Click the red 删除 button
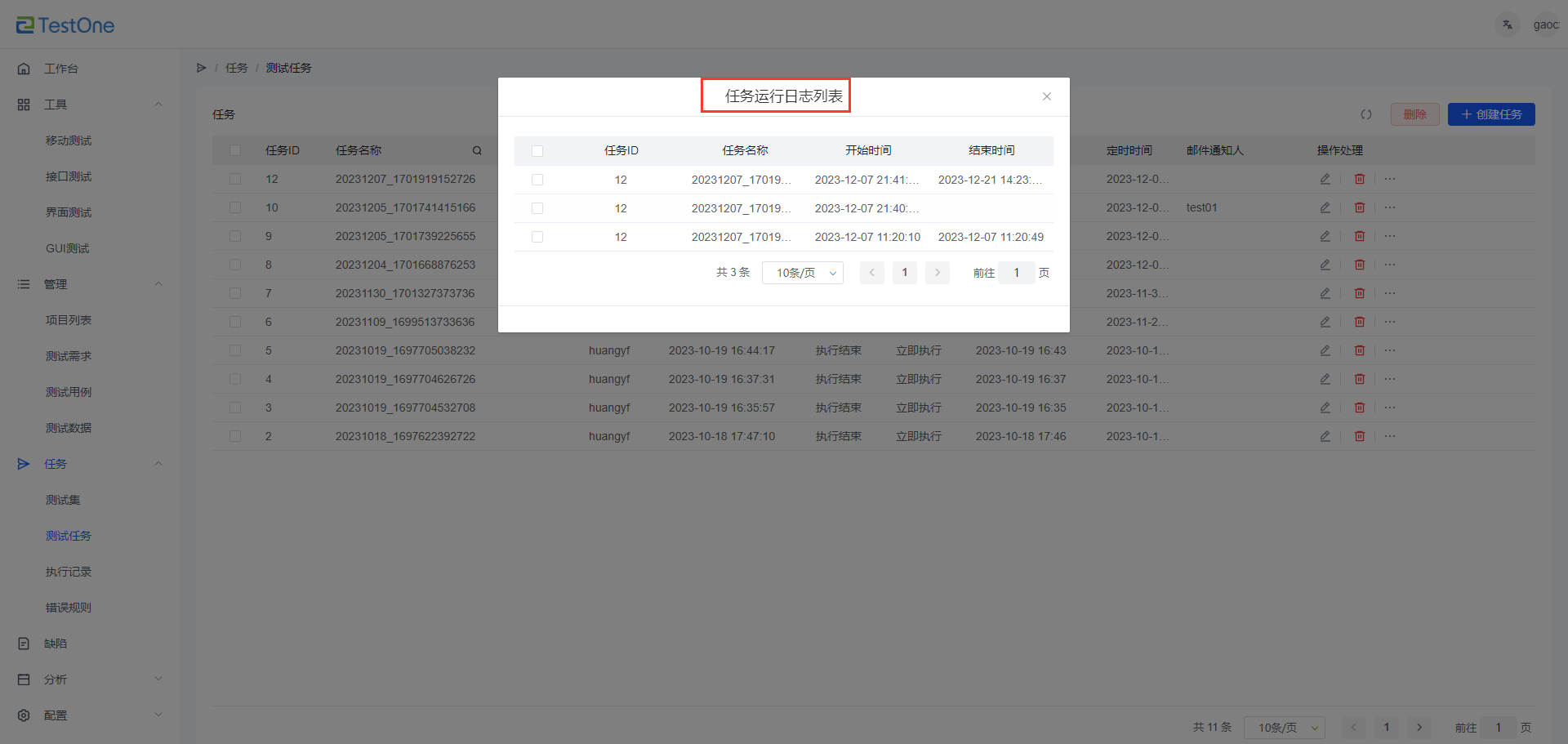 (1414, 114)
